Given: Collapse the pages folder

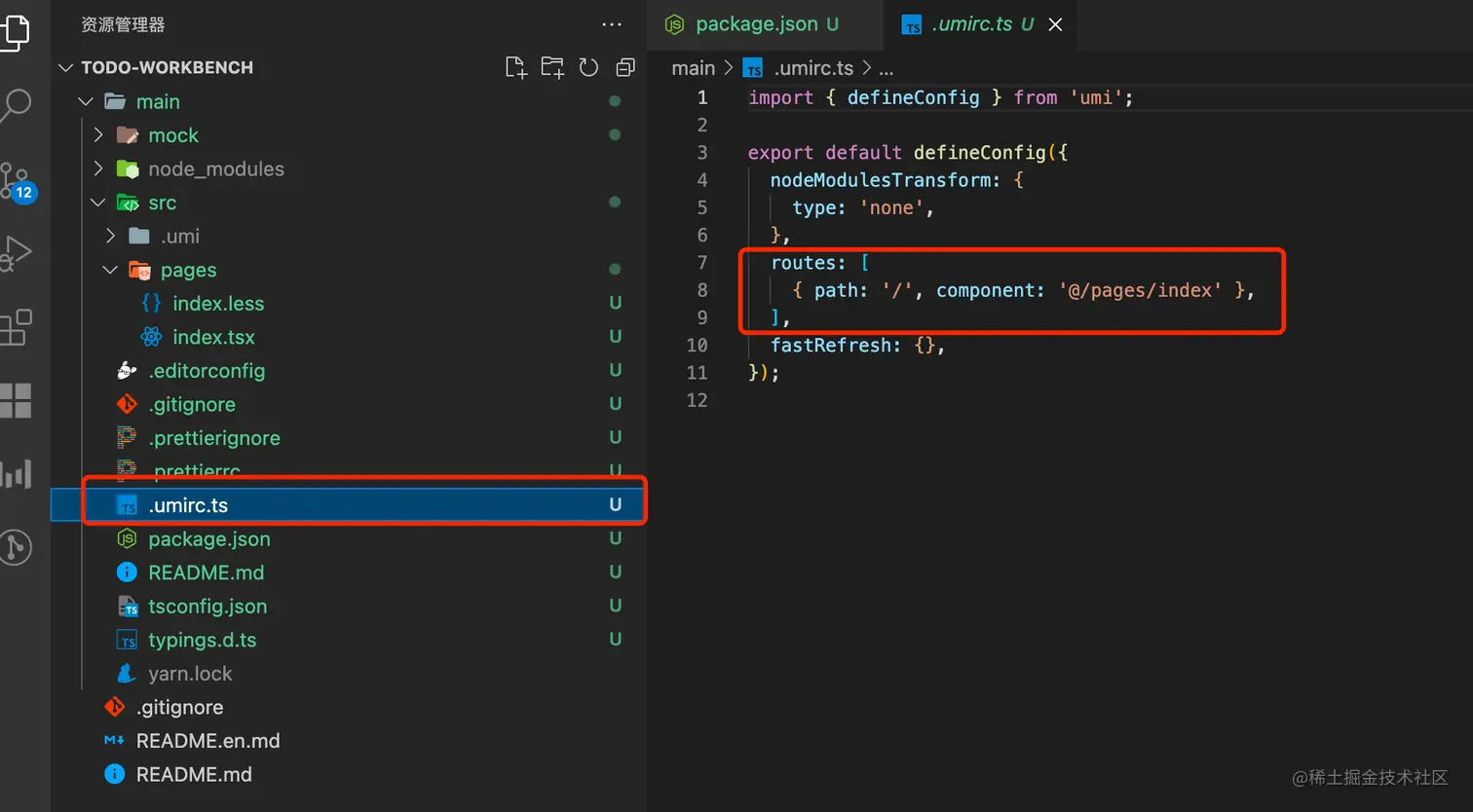Looking at the screenshot, I should 110,270.
